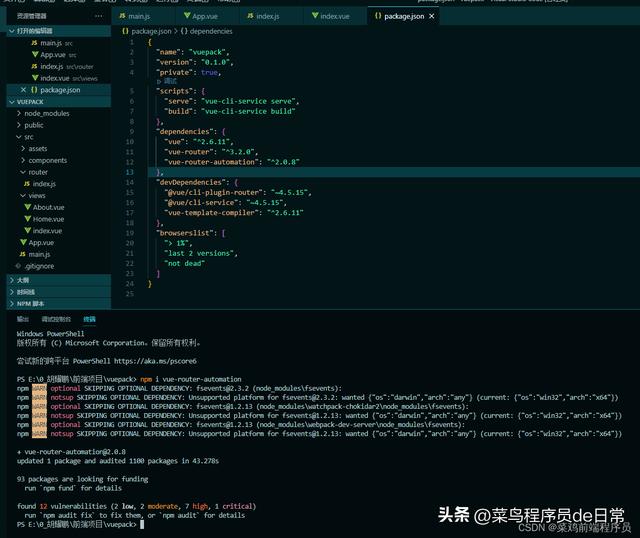Open App.vue in the src folder tree
Screen dimensions: 640x538
point(41,243)
